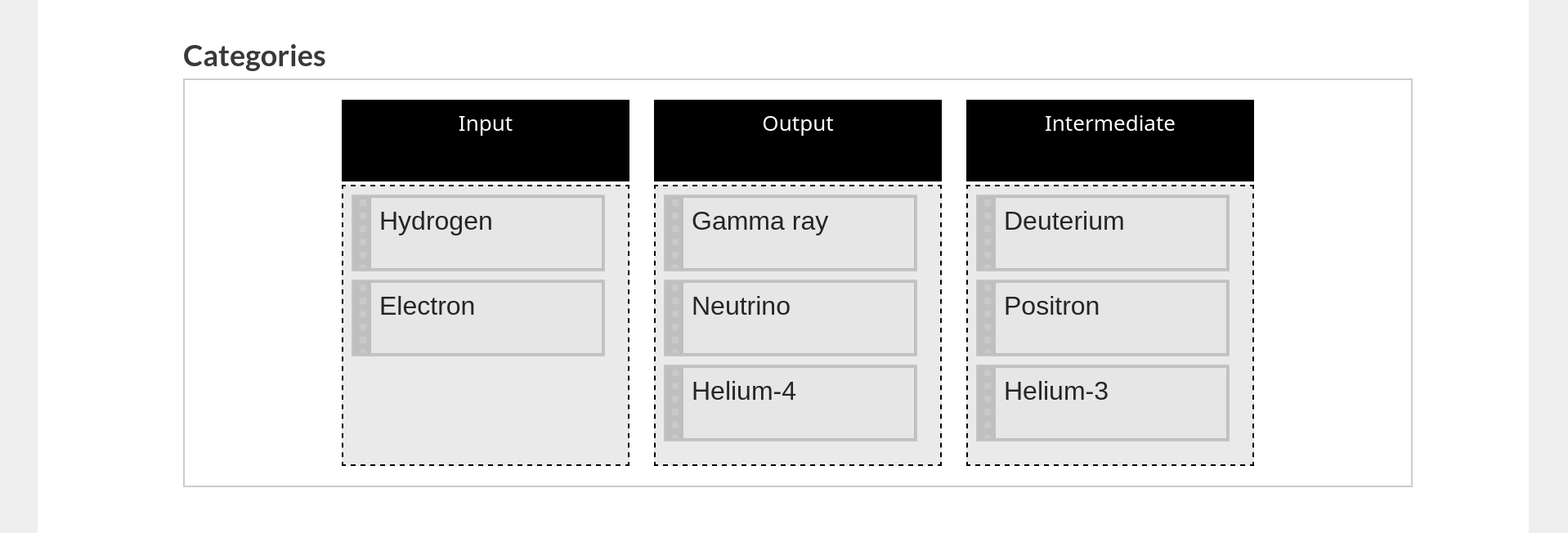This screenshot has height=533, width=1568.
Task: Click the Deuterium label text
Action: pos(1064,222)
